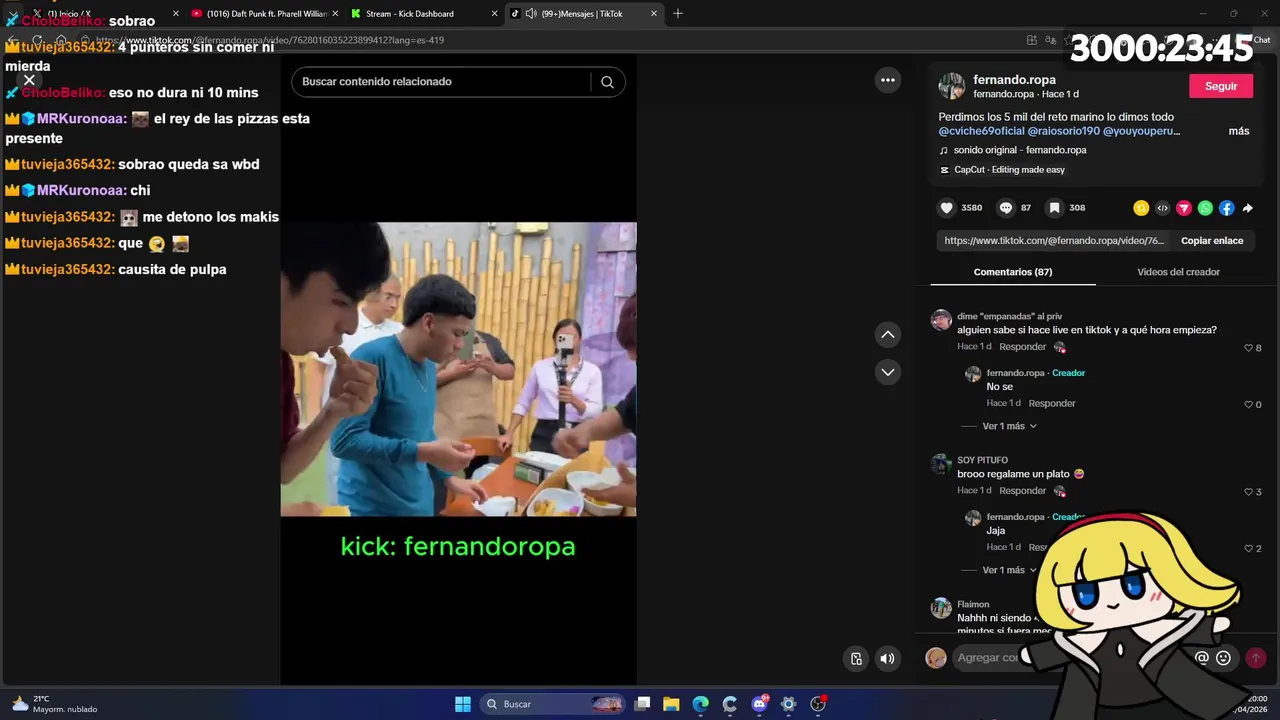1280x720 pixels.
Task: Open comments via the speech bubble icon
Action: pos(1006,208)
